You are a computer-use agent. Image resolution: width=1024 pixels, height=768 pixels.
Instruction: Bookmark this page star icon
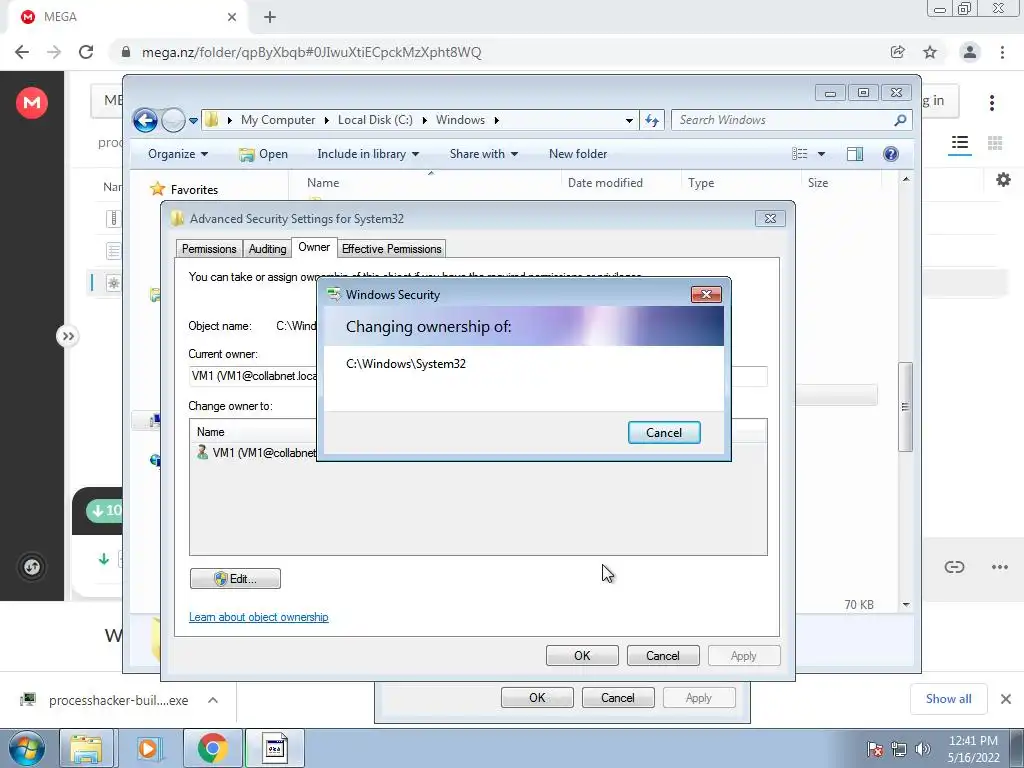[930, 52]
